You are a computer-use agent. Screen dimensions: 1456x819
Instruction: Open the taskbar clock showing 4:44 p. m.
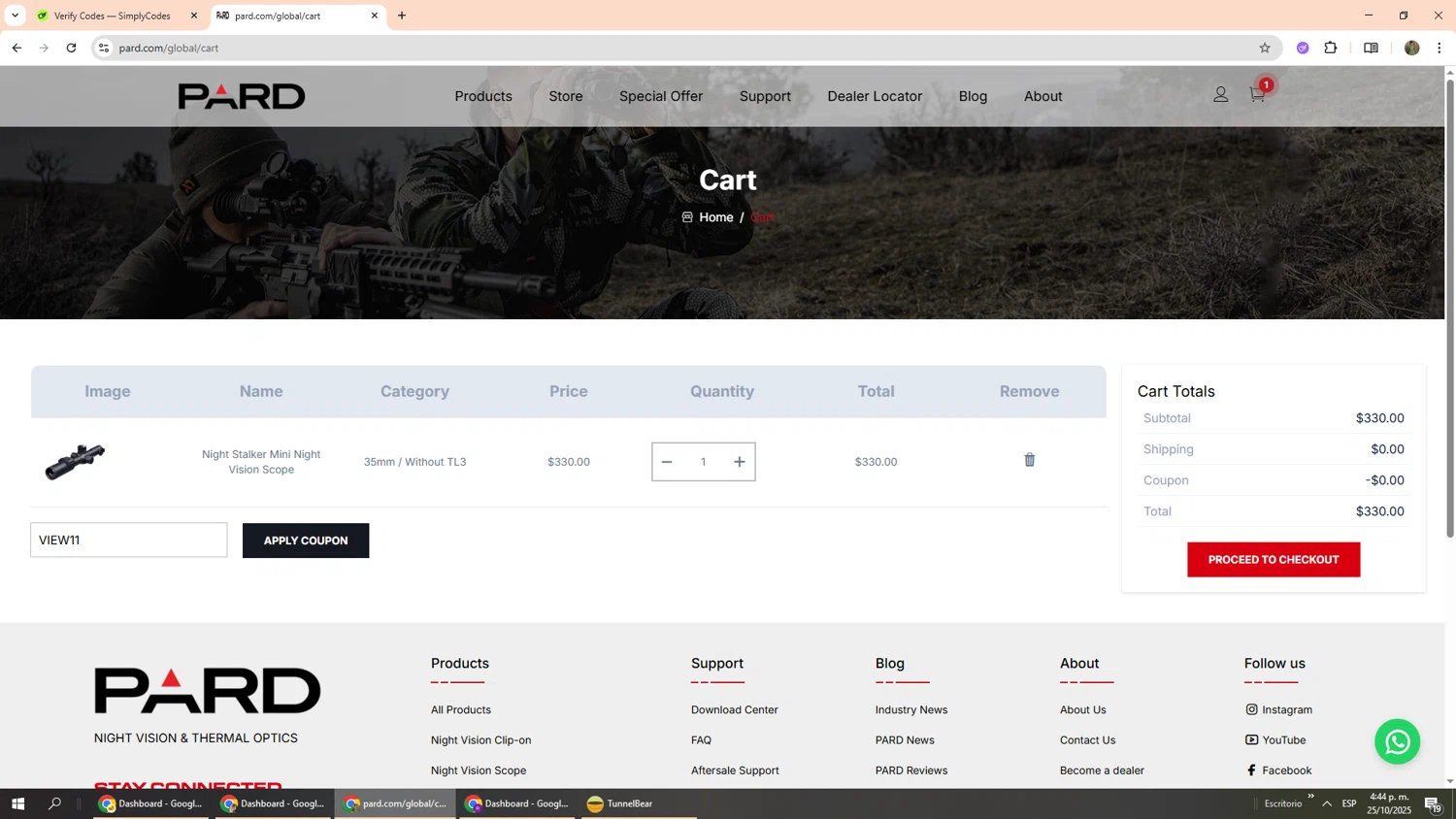pos(1390,803)
